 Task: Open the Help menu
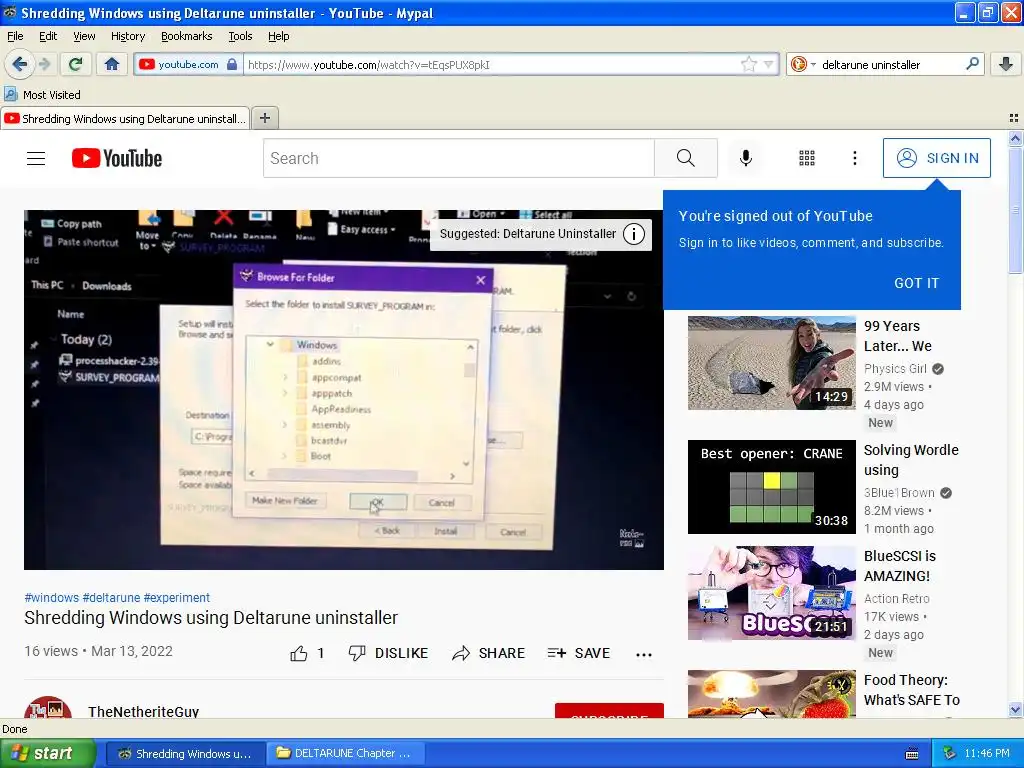click(279, 36)
